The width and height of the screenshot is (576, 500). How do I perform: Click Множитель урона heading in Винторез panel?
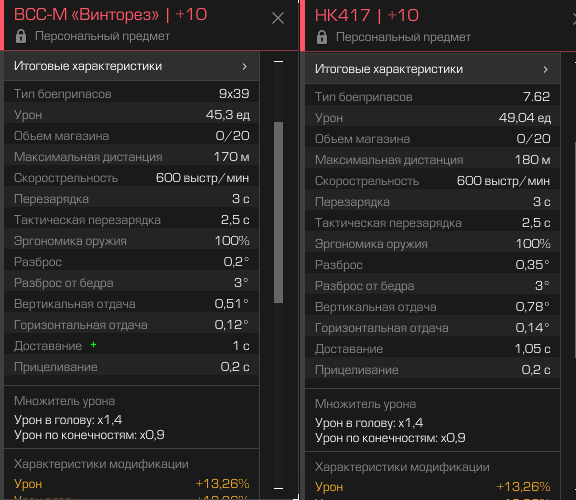pyautogui.click(x=64, y=401)
